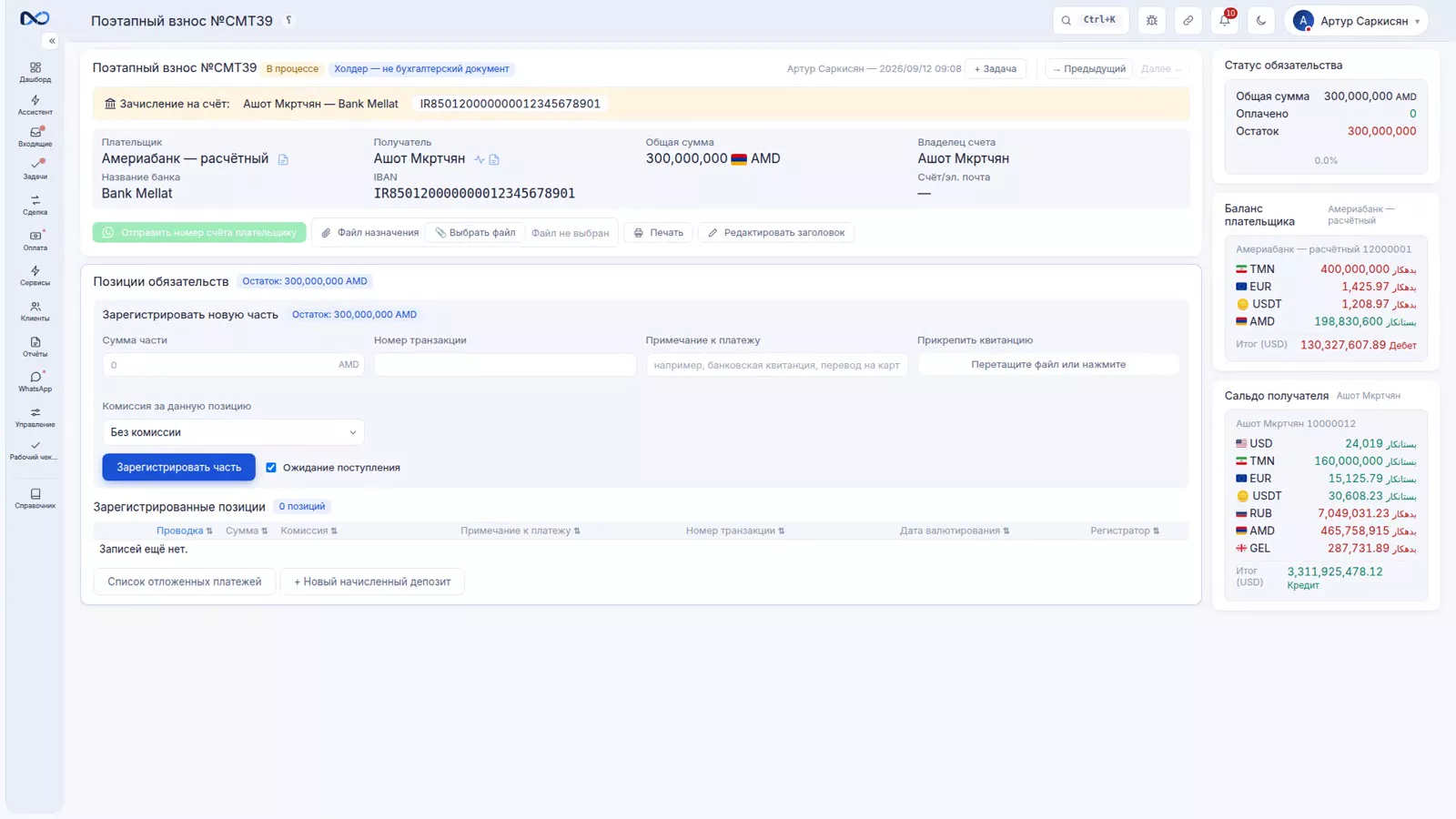The height and width of the screenshot is (819, 1456).
Task: Open Clients (Клиенты) sidebar icon
Action: coord(35,311)
